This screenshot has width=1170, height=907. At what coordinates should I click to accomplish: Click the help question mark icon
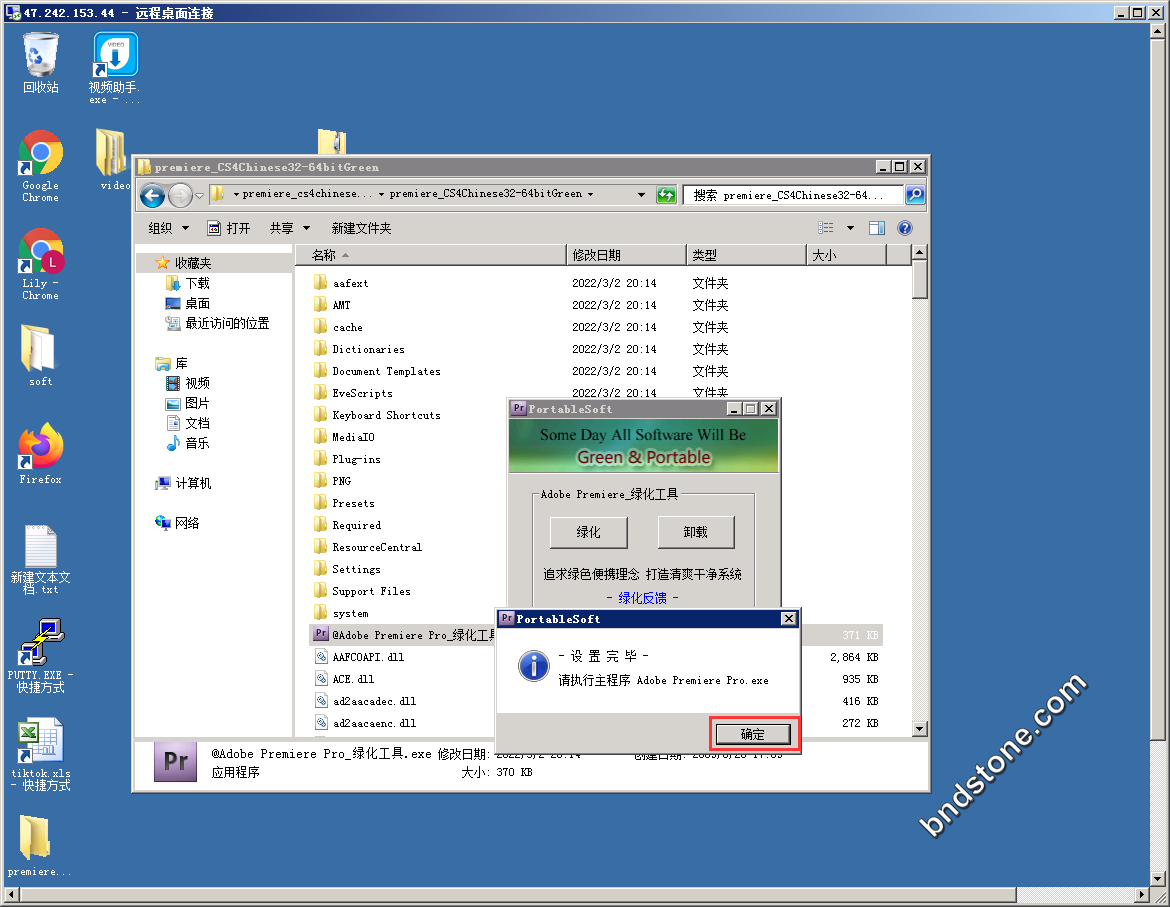coord(904,228)
